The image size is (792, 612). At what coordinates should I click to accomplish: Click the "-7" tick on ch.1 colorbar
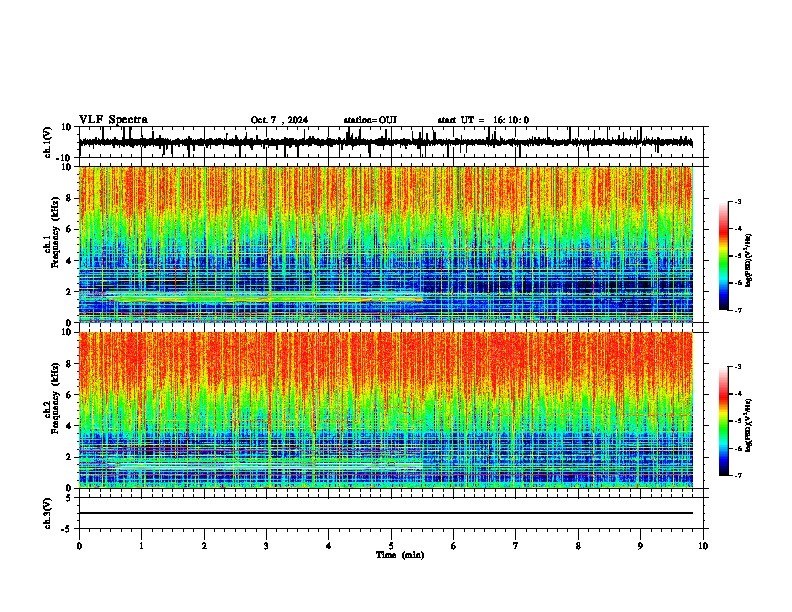pyautogui.click(x=737, y=310)
